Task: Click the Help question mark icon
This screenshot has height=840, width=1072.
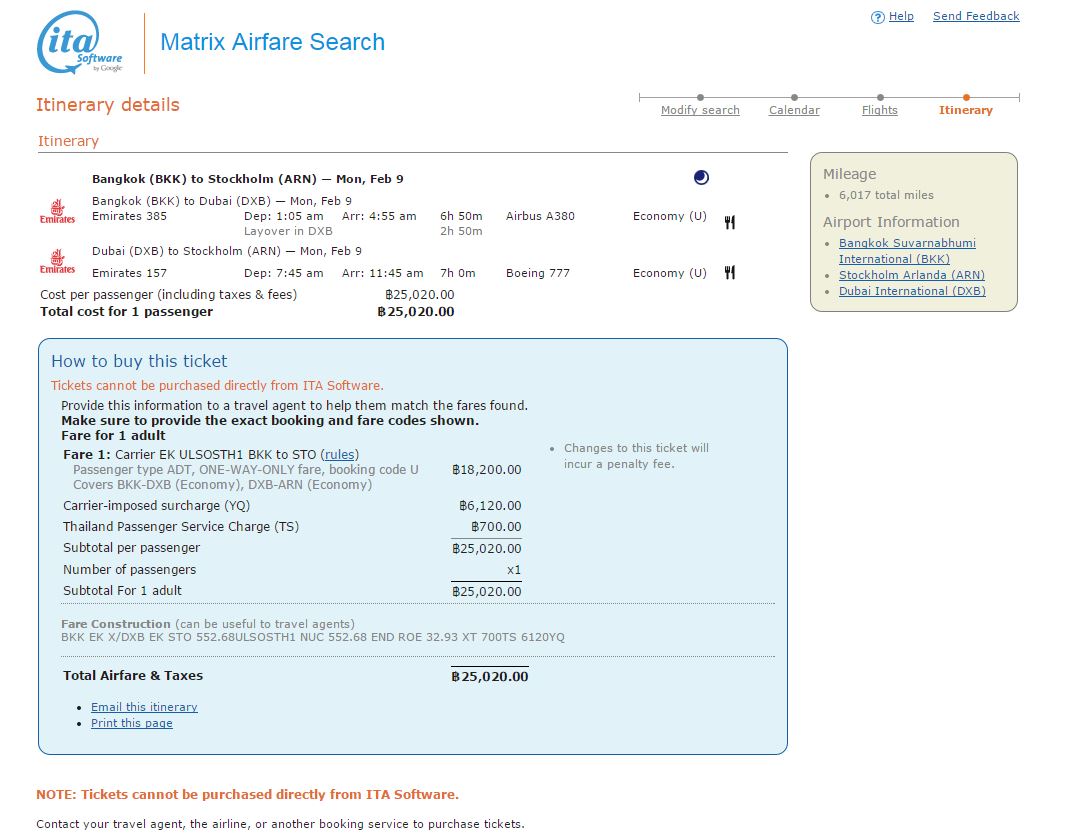Action: 877,17
